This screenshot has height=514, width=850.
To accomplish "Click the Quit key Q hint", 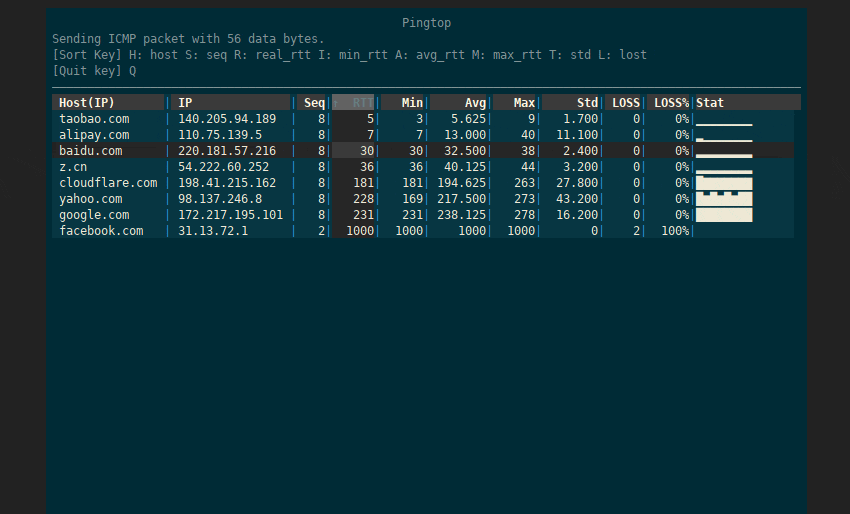I will pyautogui.click(x=94, y=71).
